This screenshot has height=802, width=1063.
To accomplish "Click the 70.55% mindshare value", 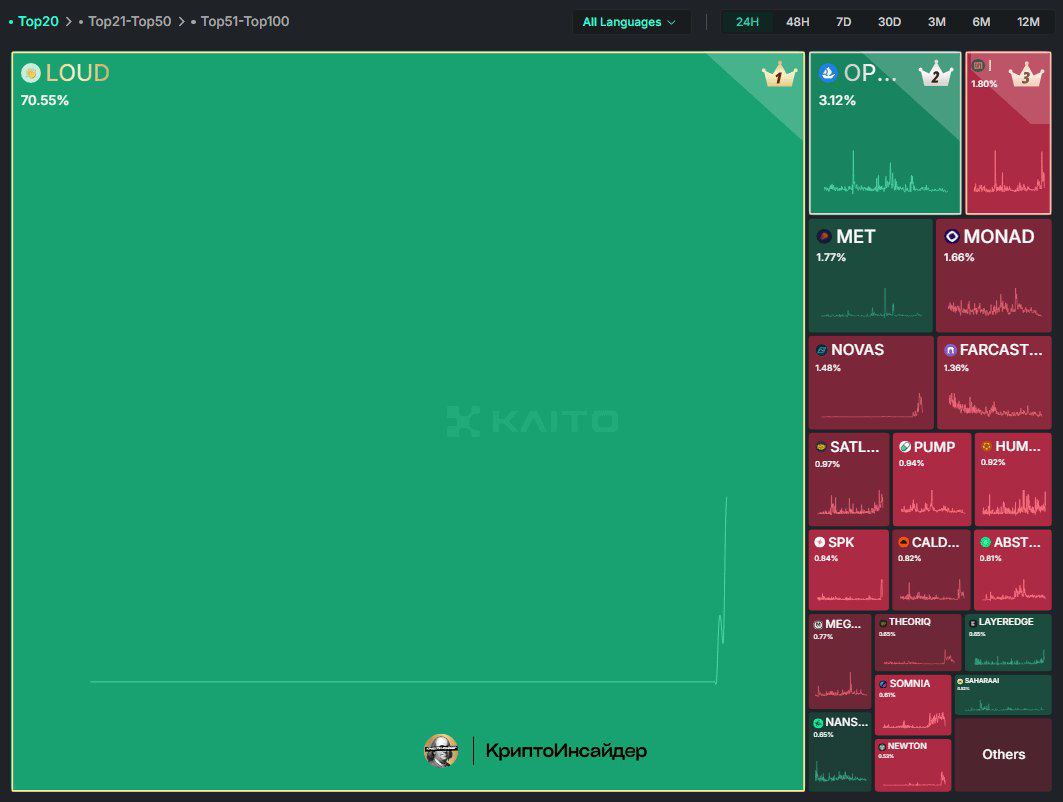I will point(45,100).
